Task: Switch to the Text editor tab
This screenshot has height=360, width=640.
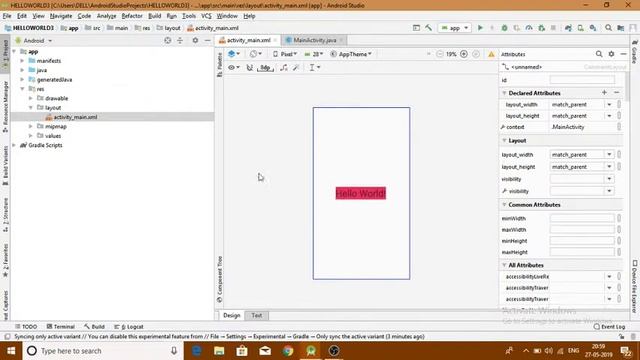Action: coord(256,315)
